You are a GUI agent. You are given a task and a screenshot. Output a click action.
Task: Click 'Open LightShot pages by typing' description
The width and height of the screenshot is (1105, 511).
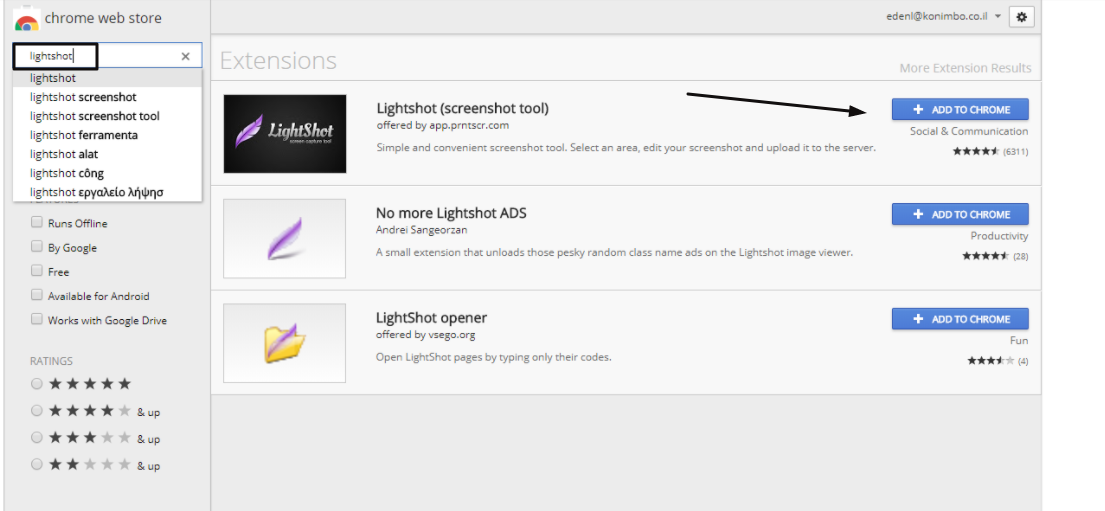point(493,357)
